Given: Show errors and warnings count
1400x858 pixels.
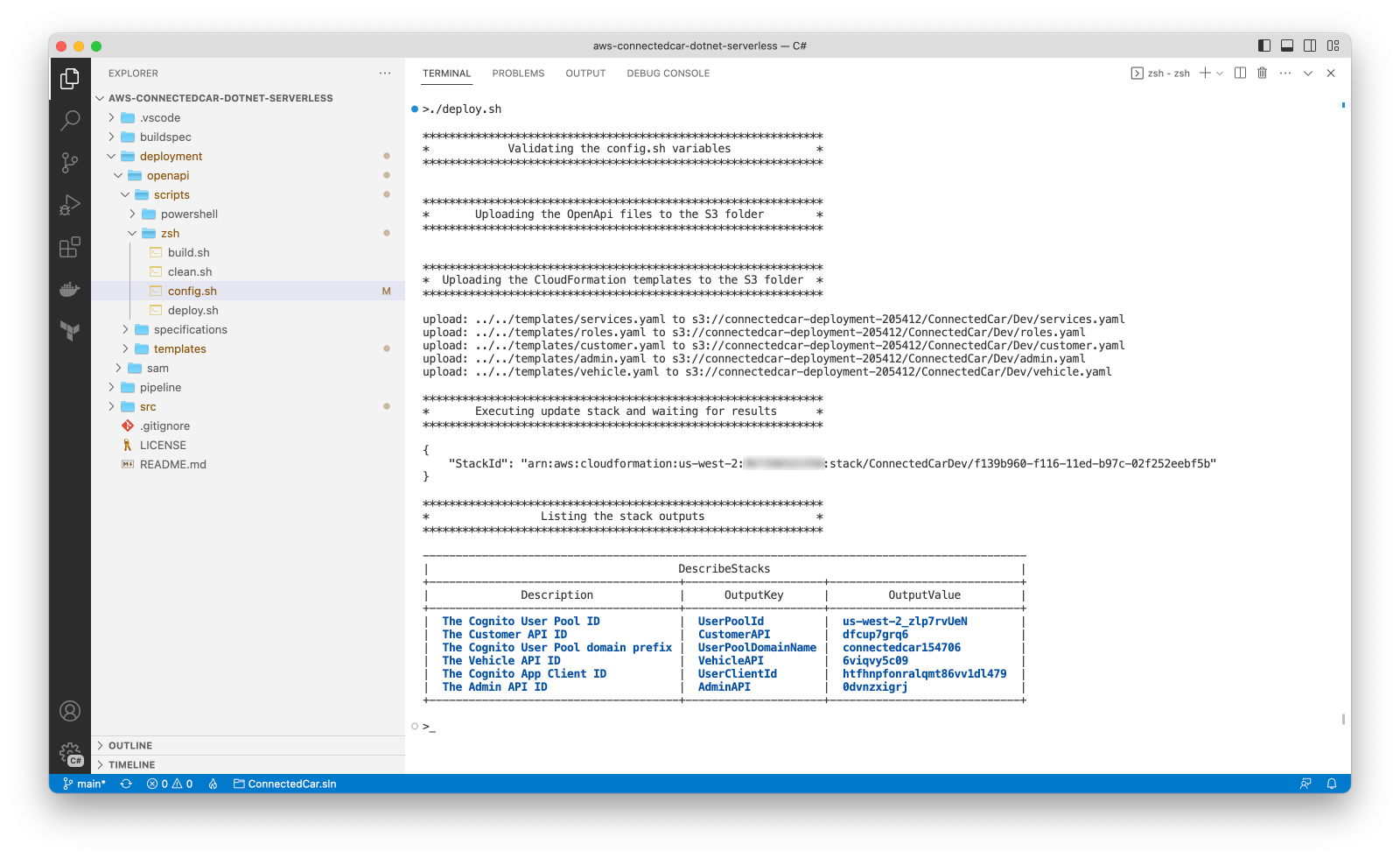Looking at the screenshot, I should click(x=170, y=784).
